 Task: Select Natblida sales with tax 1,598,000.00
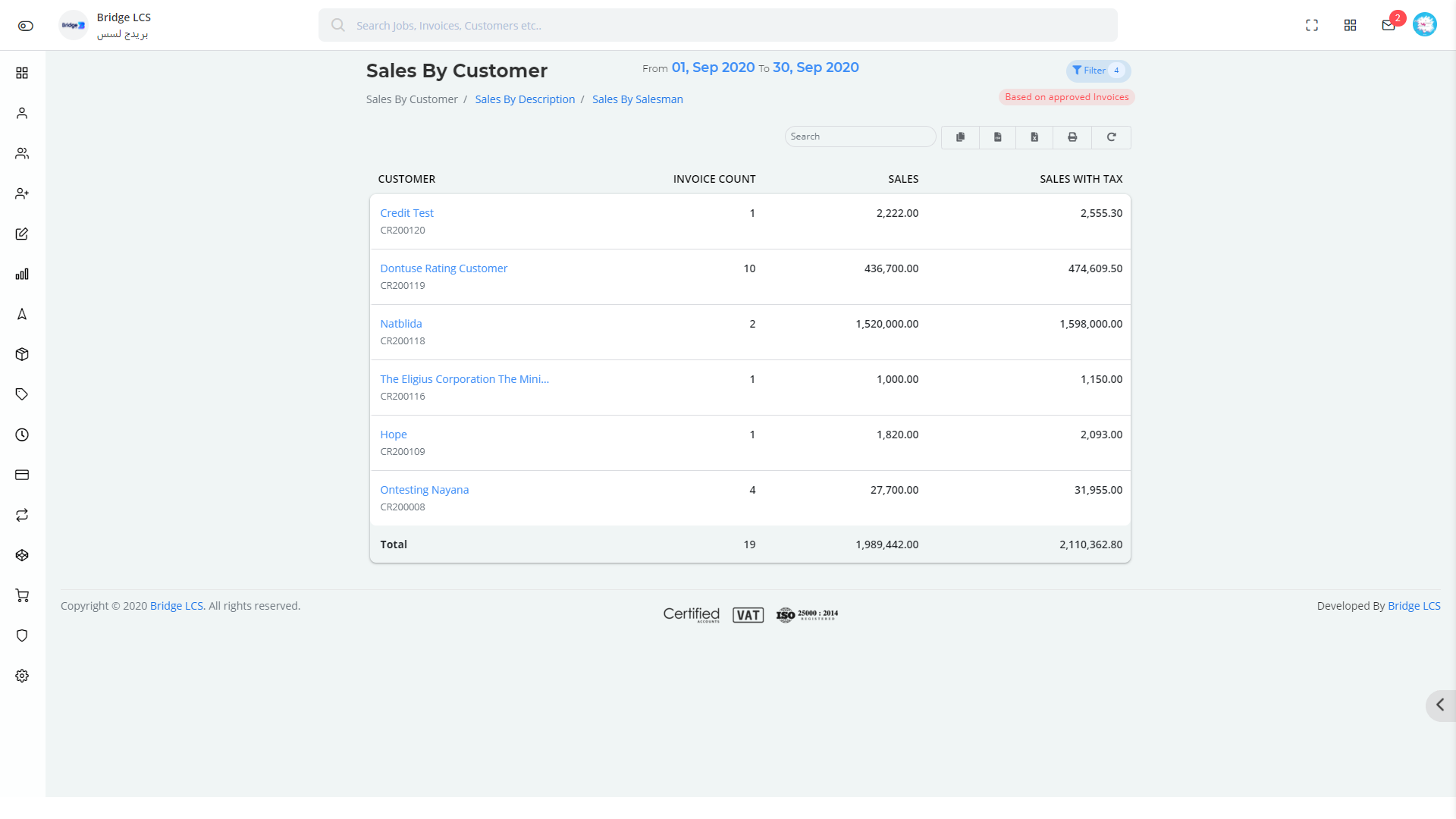pyautogui.click(x=1090, y=324)
